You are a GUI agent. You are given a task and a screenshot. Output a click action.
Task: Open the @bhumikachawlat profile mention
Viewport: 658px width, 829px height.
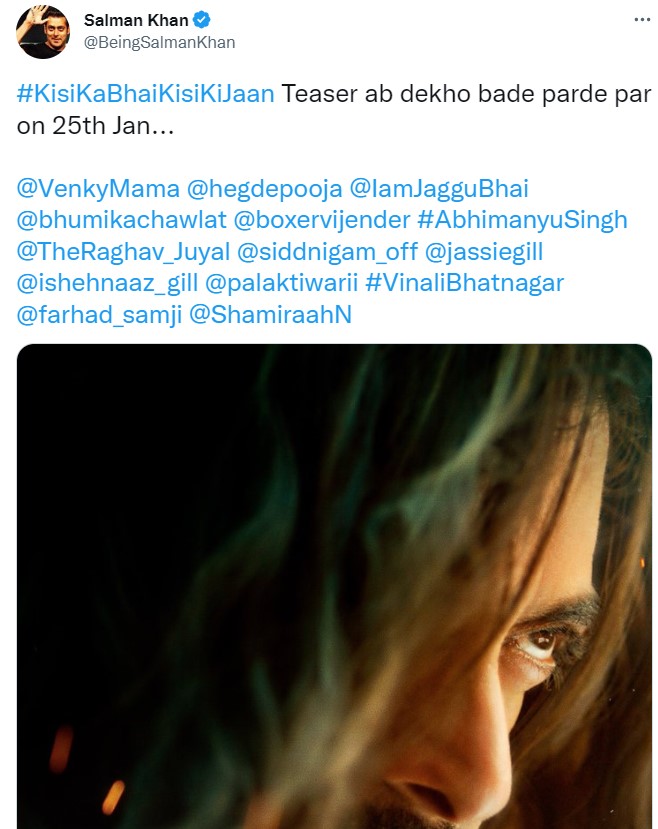[122, 220]
